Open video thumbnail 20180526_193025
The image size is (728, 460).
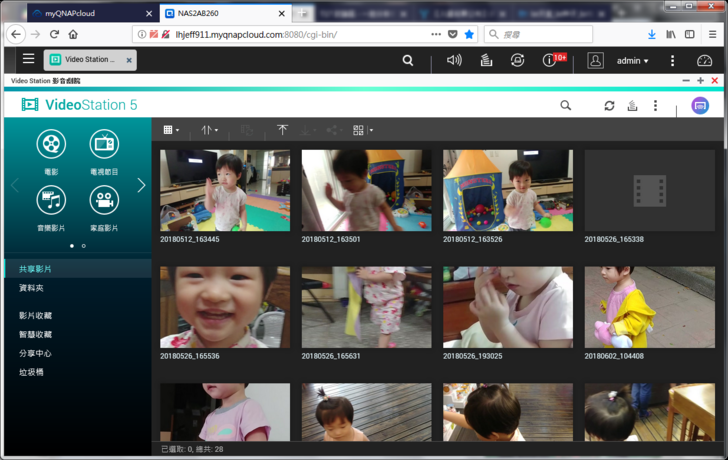(508, 307)
